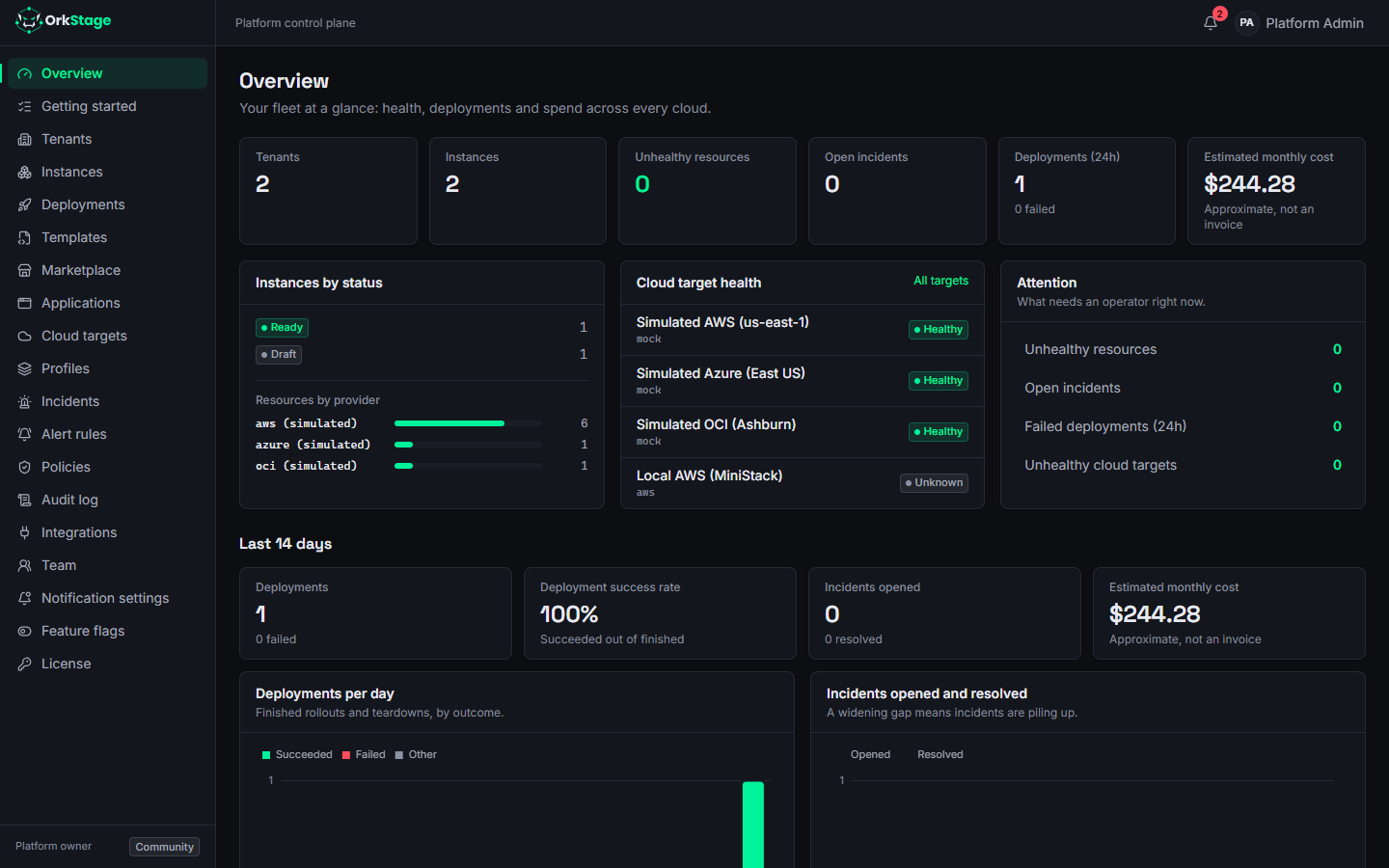Click the green deployments bar in chart
The width and height of the screenshot is (1389, 868).
tap(753, 825)
